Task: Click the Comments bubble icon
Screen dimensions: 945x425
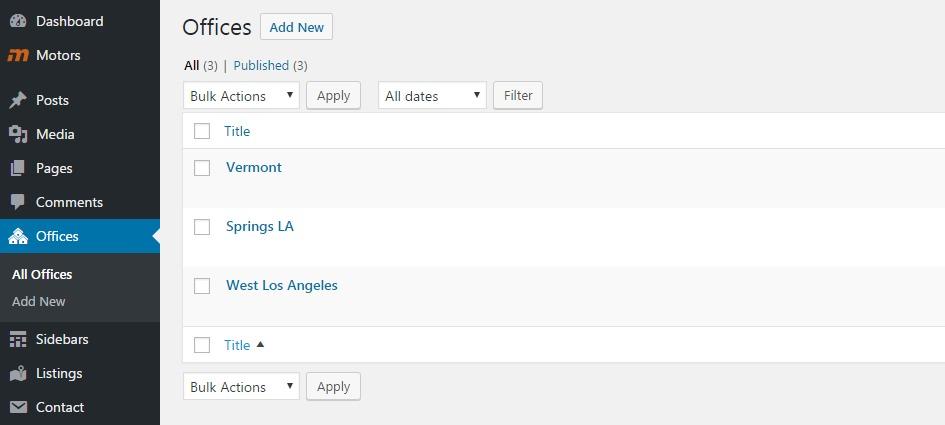Action: [18, 202]
